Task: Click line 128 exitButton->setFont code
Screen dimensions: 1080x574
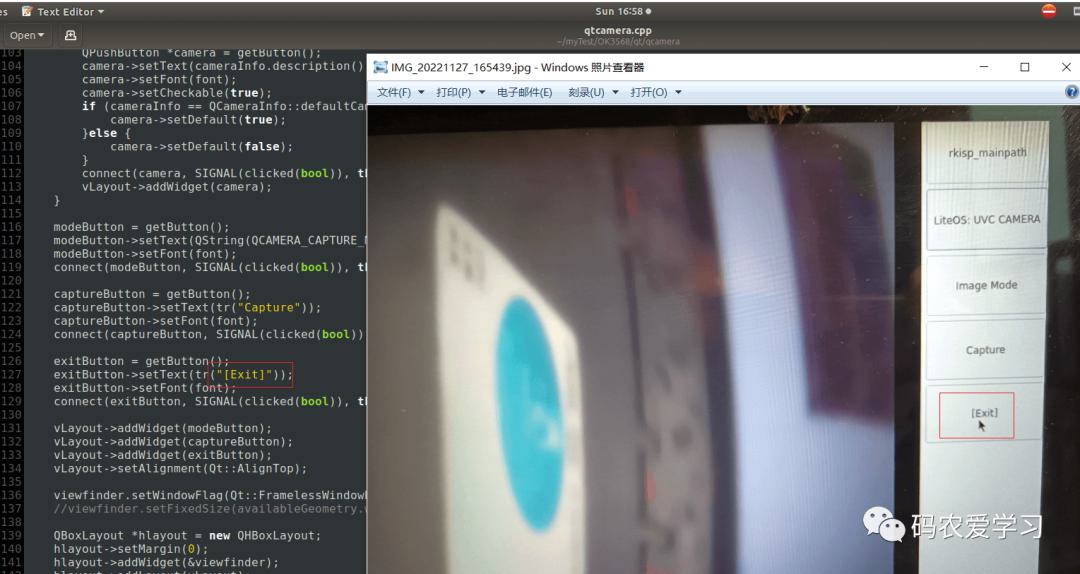Action: 145,388
